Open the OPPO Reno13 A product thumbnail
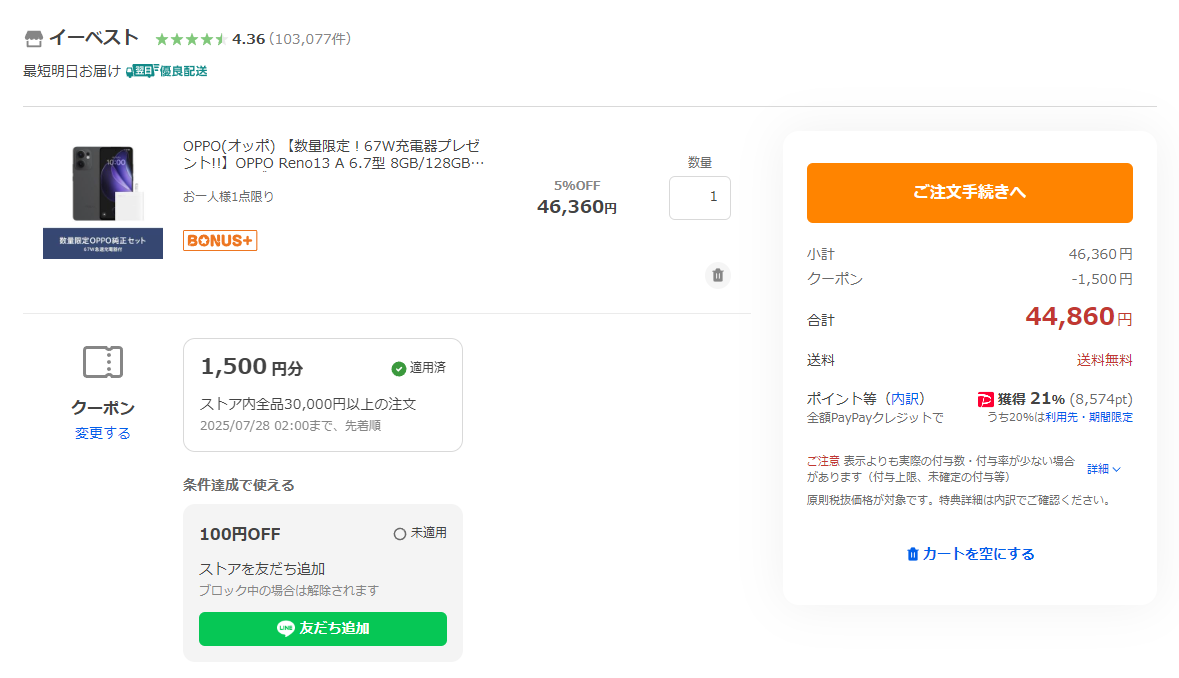1179x678 pixels. (x=103, y=201)
